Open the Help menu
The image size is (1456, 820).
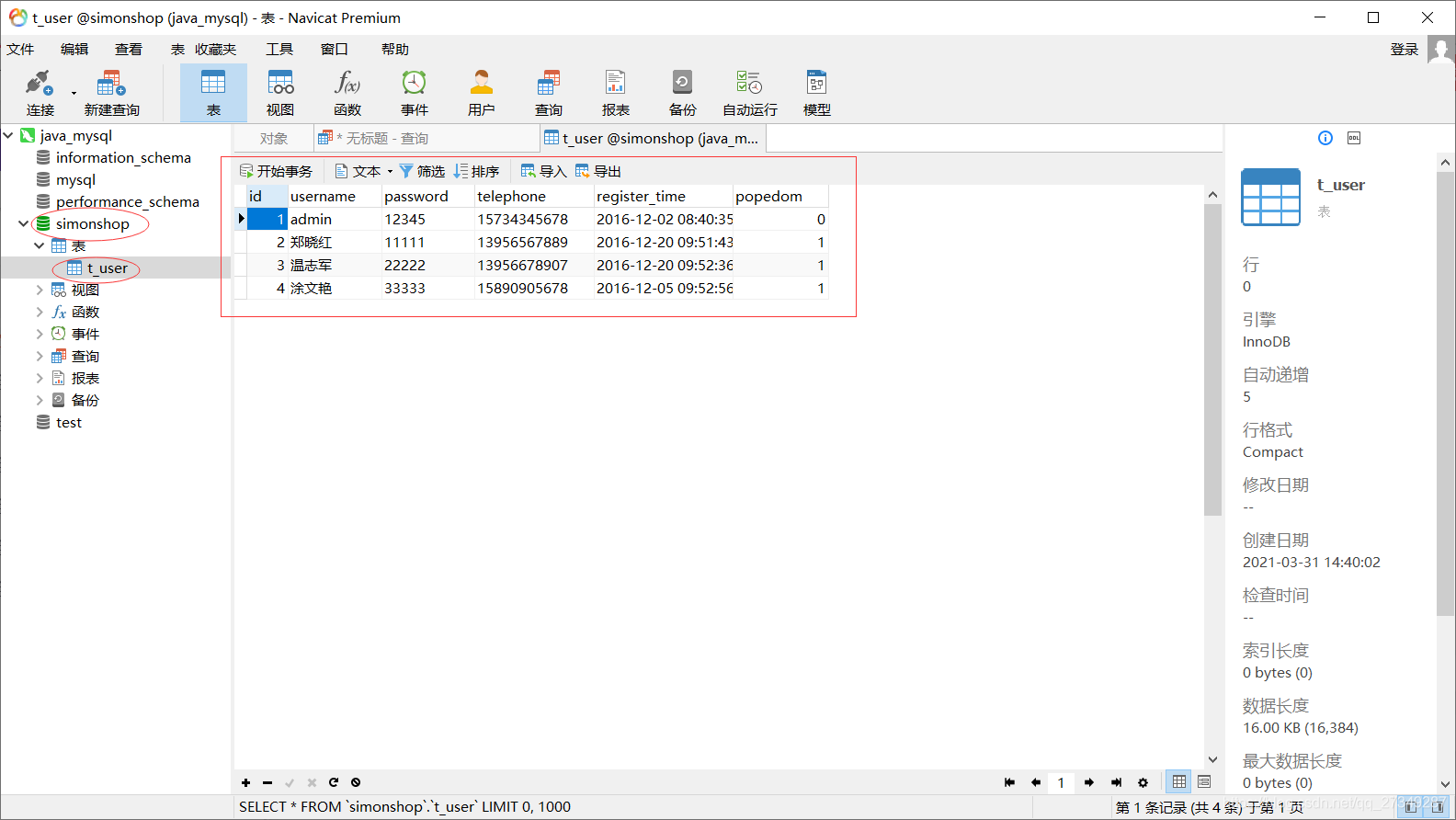pos(395,50)
